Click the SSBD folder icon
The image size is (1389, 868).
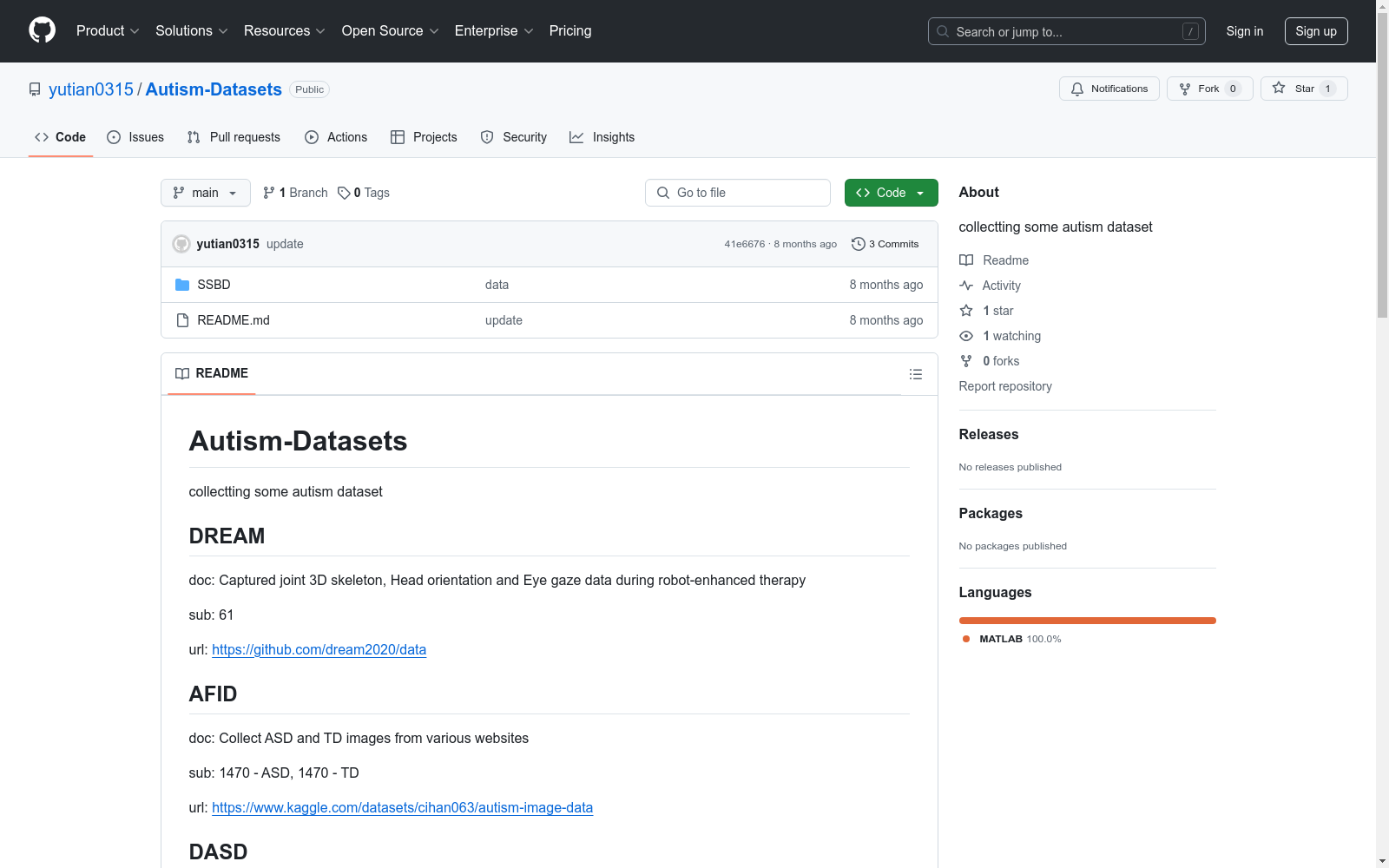pyautogui.click(x=182, y=285)
